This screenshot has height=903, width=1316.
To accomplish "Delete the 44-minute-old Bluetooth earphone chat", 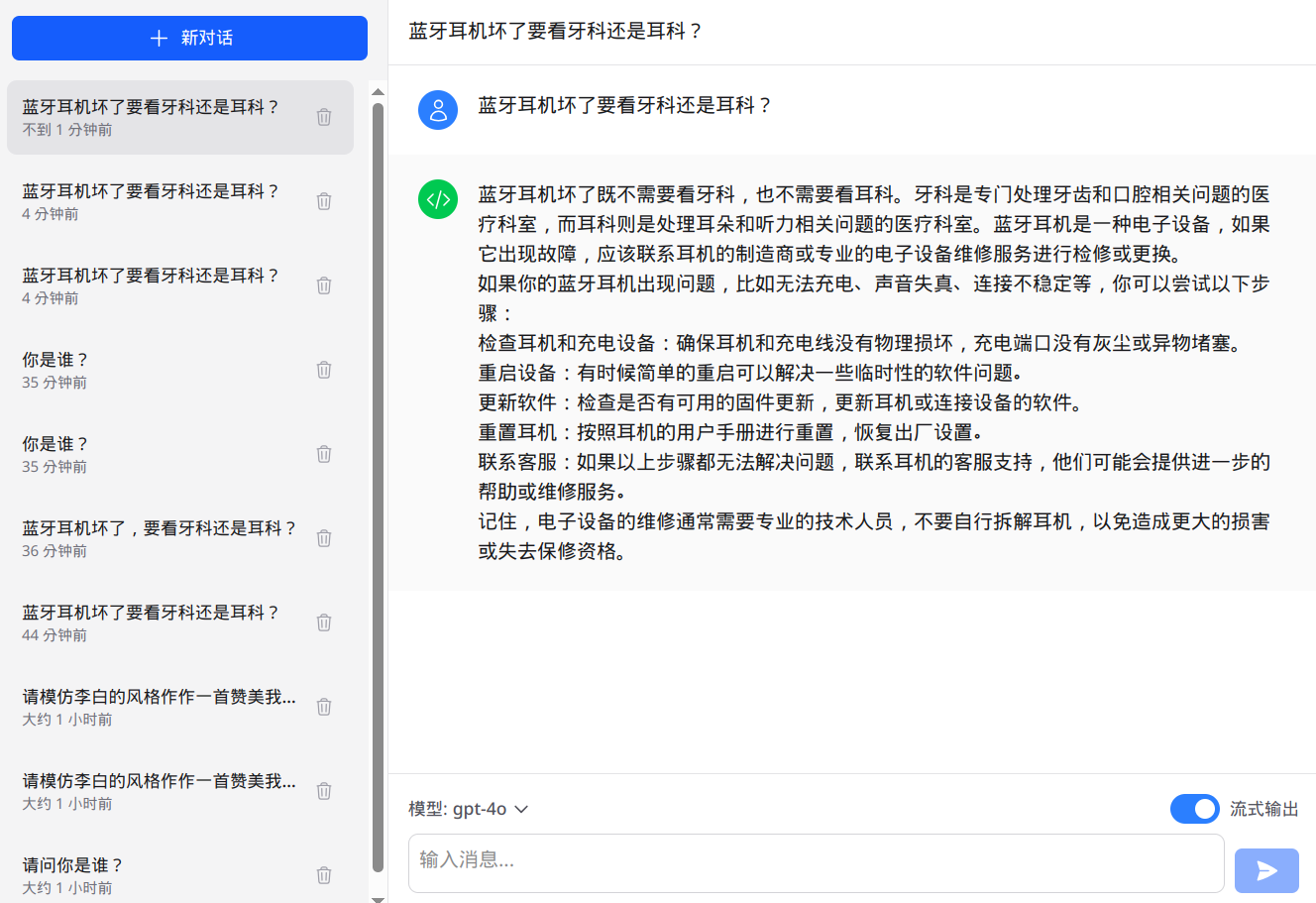I will point(324,622).
